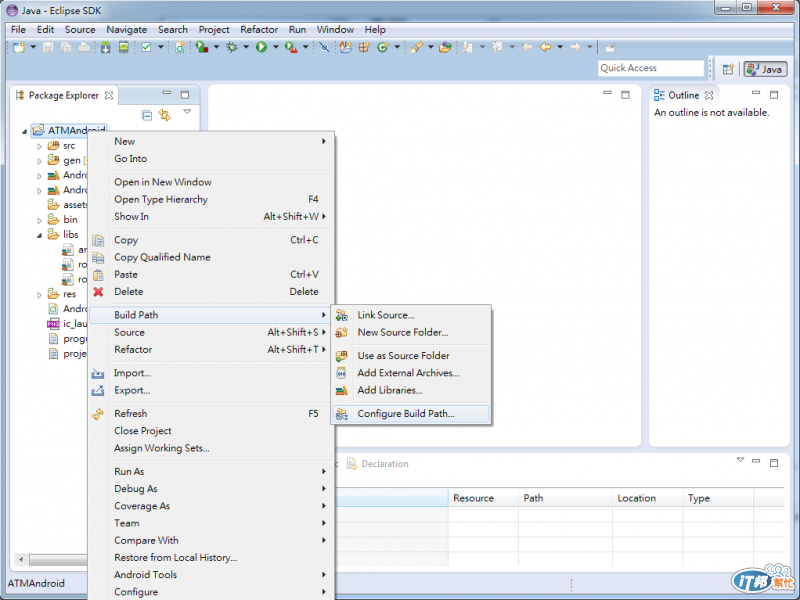Open the Android SDK Manager icon

pos(106,47)
